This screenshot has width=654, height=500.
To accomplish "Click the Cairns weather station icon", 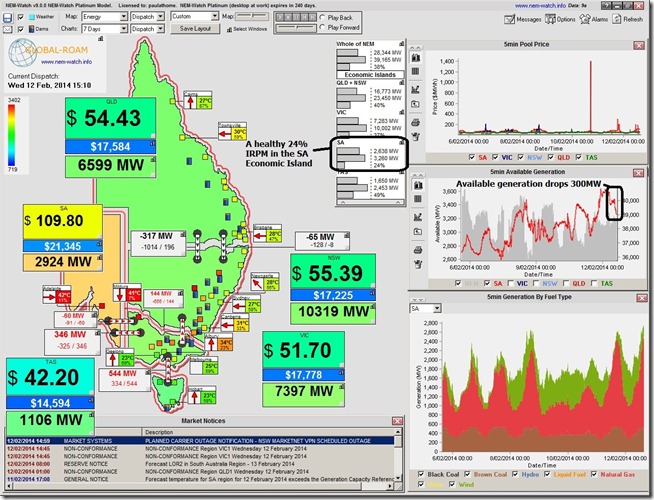I will click(x=198, y=101).
